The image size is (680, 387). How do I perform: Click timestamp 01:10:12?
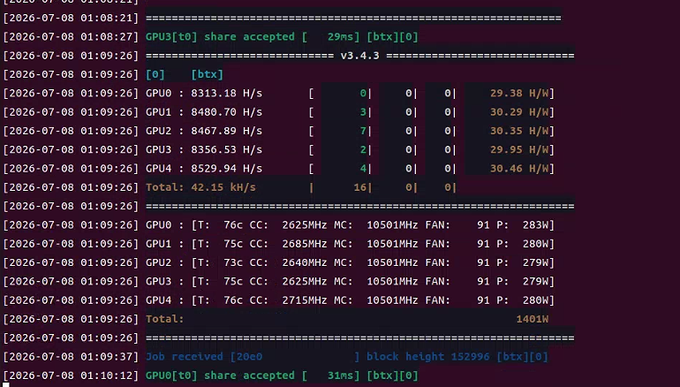pos(106,375)
